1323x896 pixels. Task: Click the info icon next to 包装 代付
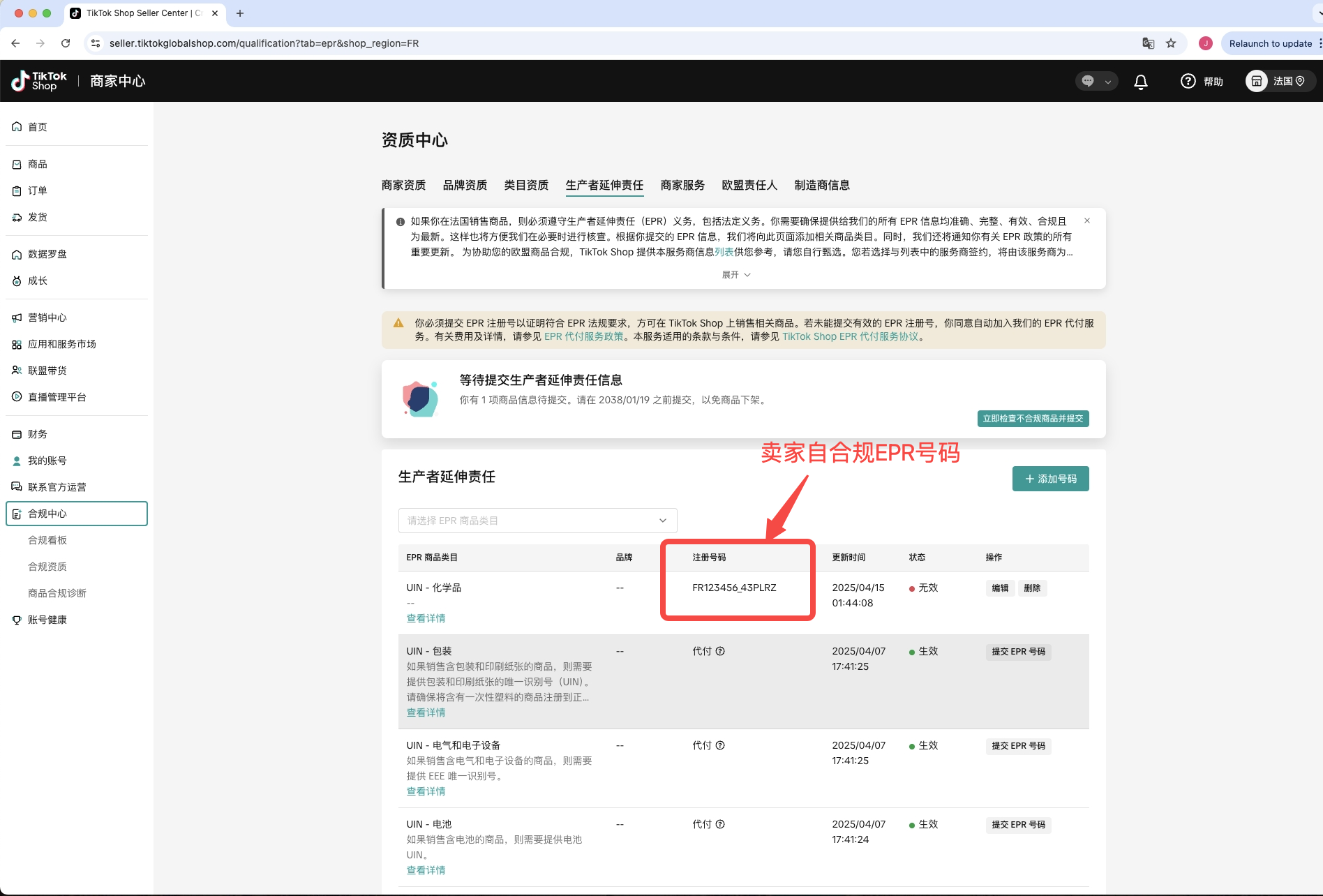pyautogui.click(x=720, y=651)
